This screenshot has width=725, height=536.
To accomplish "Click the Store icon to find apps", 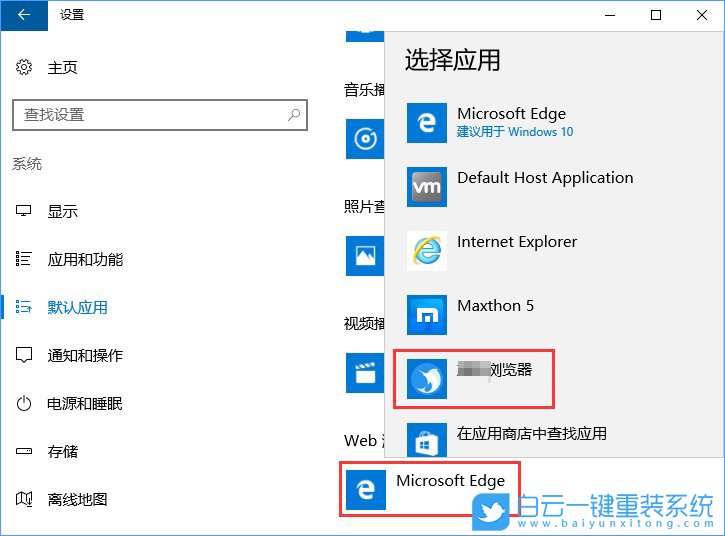I will (427, 441).
